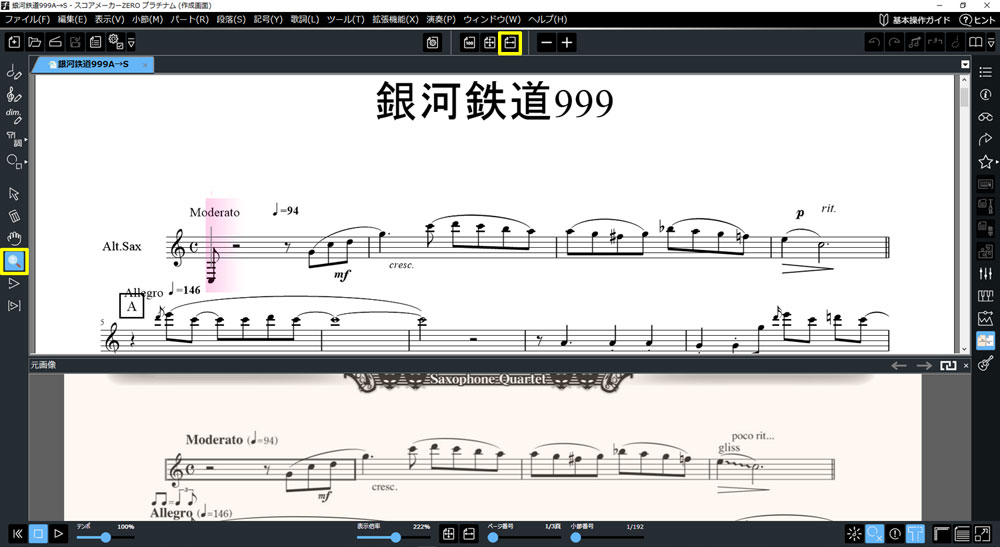Open the 演奏(P) menu

tap(441, 19)
